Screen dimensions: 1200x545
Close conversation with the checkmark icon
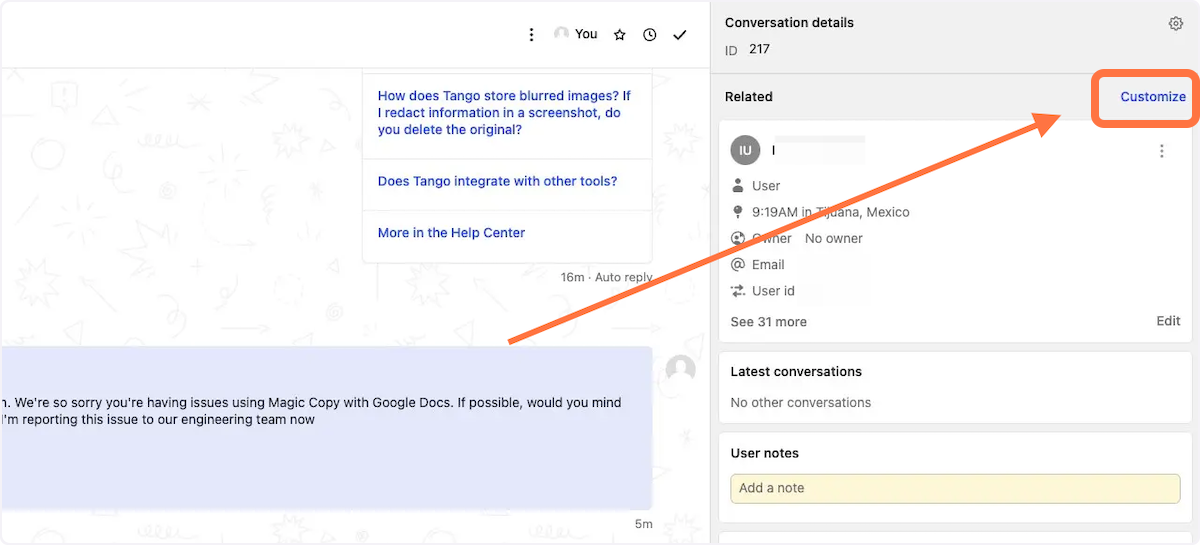tap(680, 35)
